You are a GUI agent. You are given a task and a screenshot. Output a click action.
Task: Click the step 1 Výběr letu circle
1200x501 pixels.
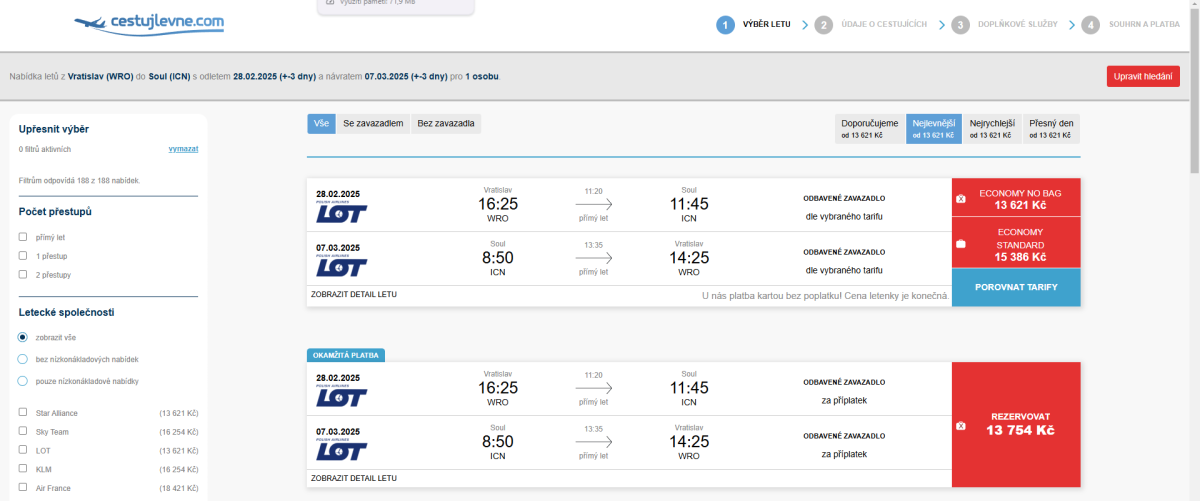725,25
